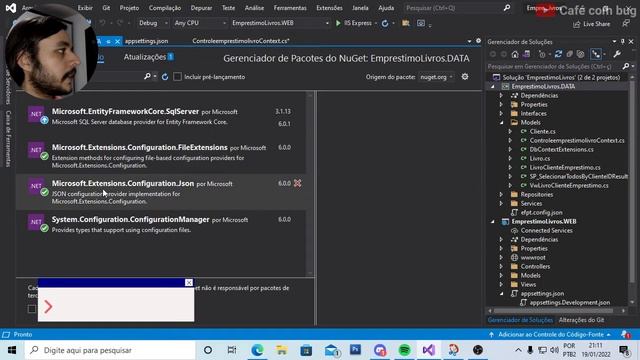Expand the Repositories folder
This screenshot has height=360, width=640.
(x=501, y=195)
